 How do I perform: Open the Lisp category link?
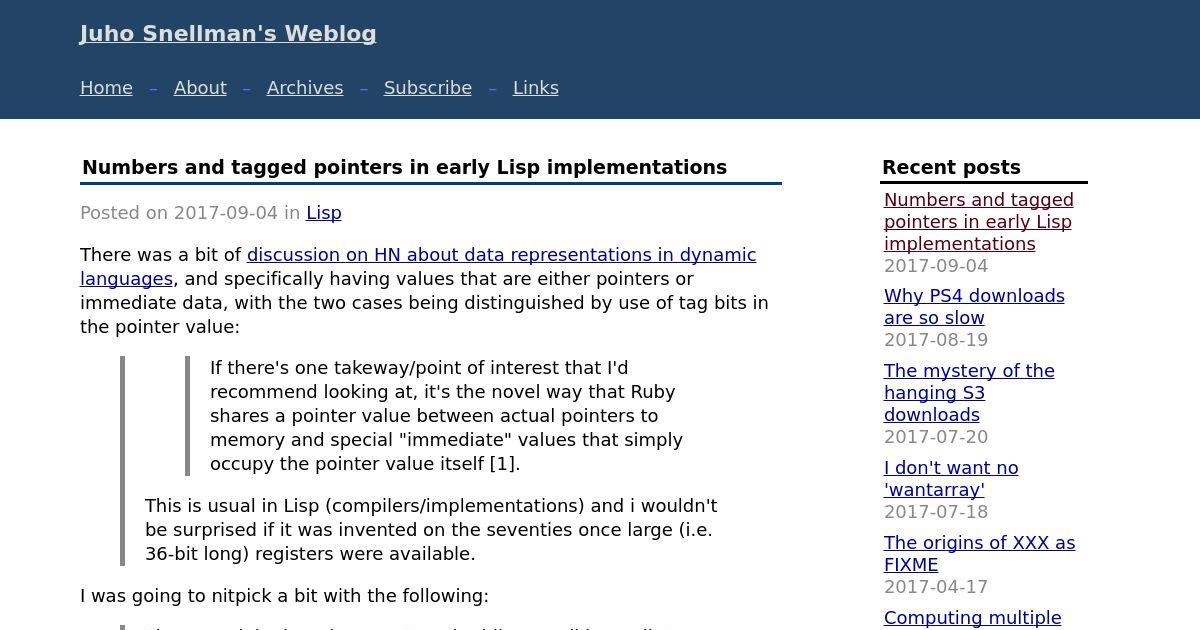(x=324, y=213)
